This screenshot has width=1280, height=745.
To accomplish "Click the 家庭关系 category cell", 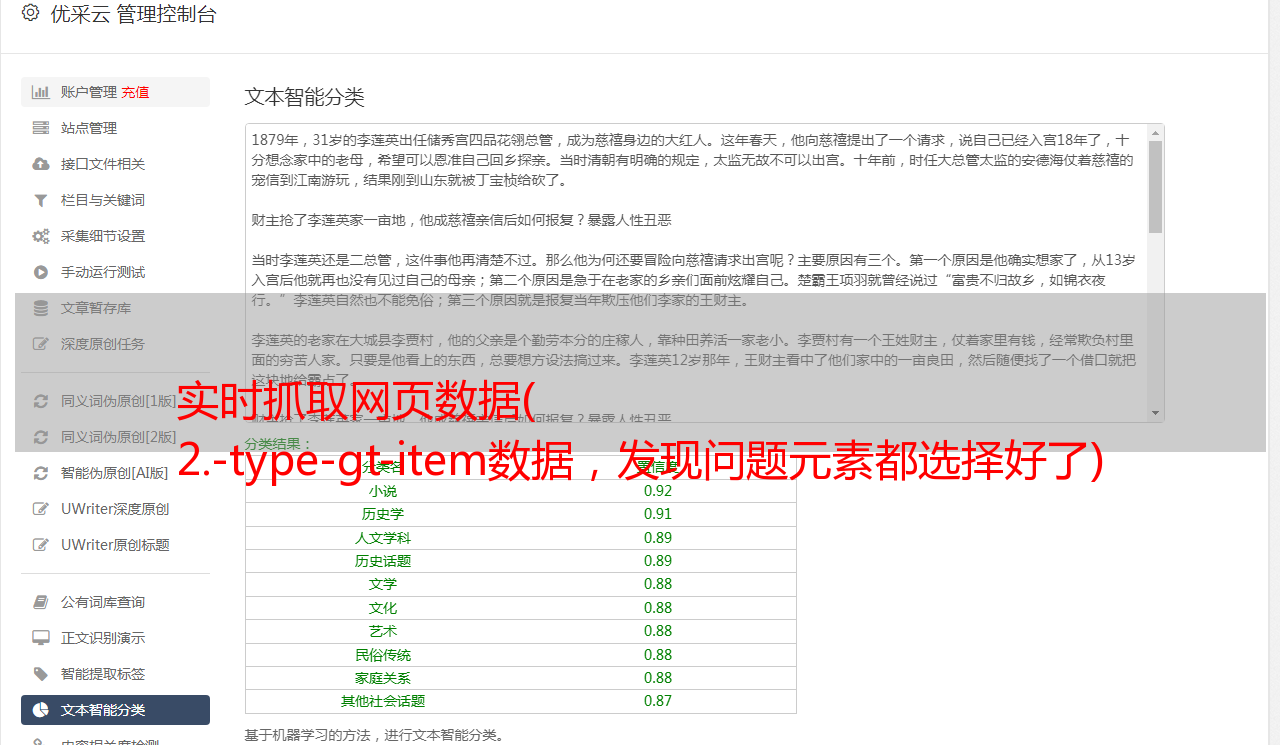I will pos(383,678).
